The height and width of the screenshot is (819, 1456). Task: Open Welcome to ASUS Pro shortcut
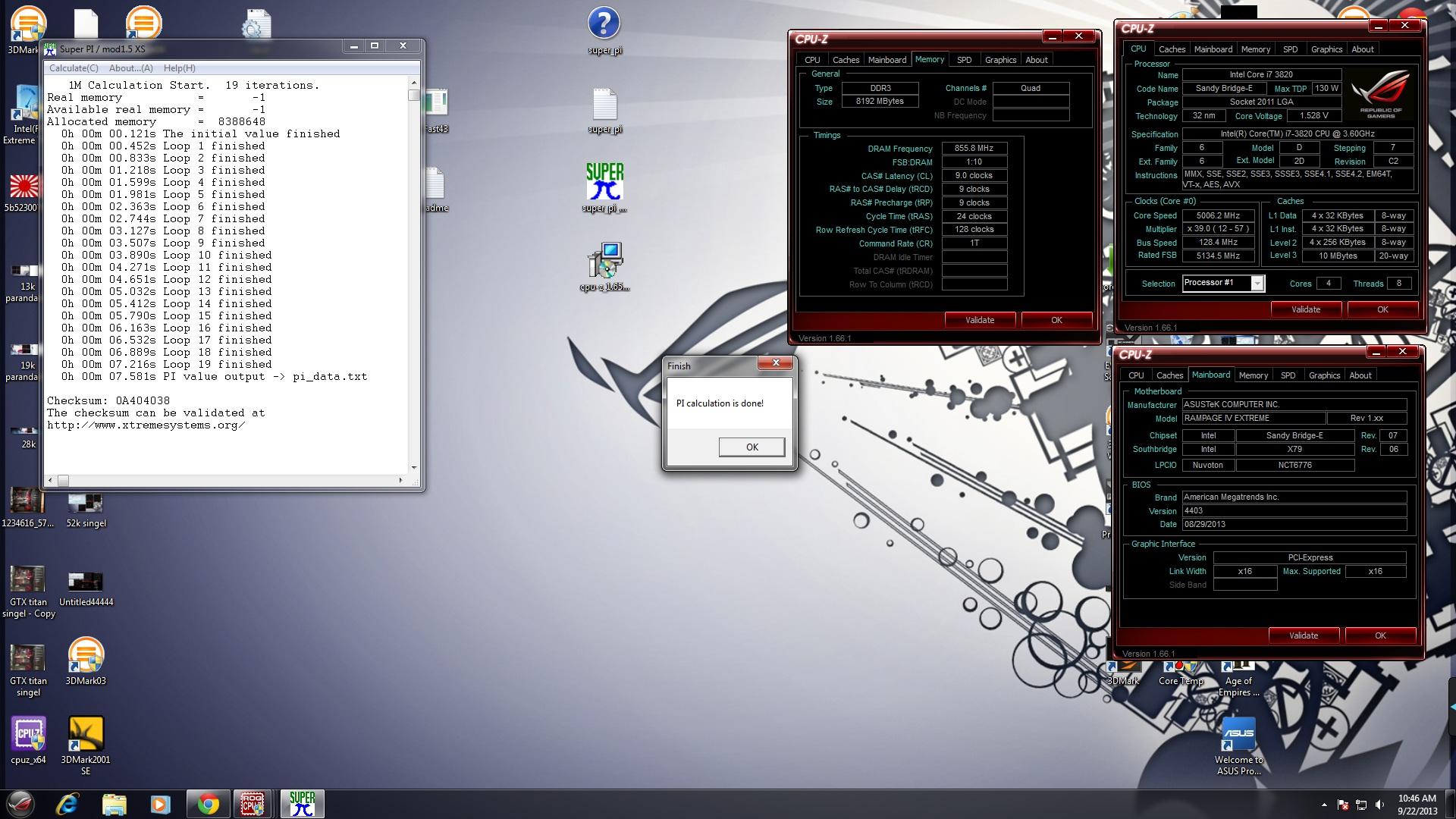coord(1238,746)
